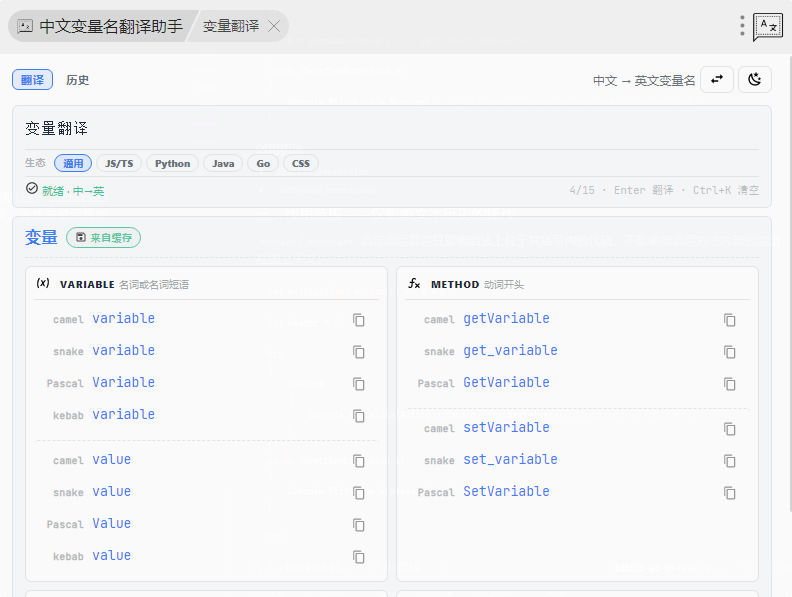Swap translation direction with arrows button
The width and height of the screenshot is (792, 597).
pyautogui.click(x=717, y=79)
